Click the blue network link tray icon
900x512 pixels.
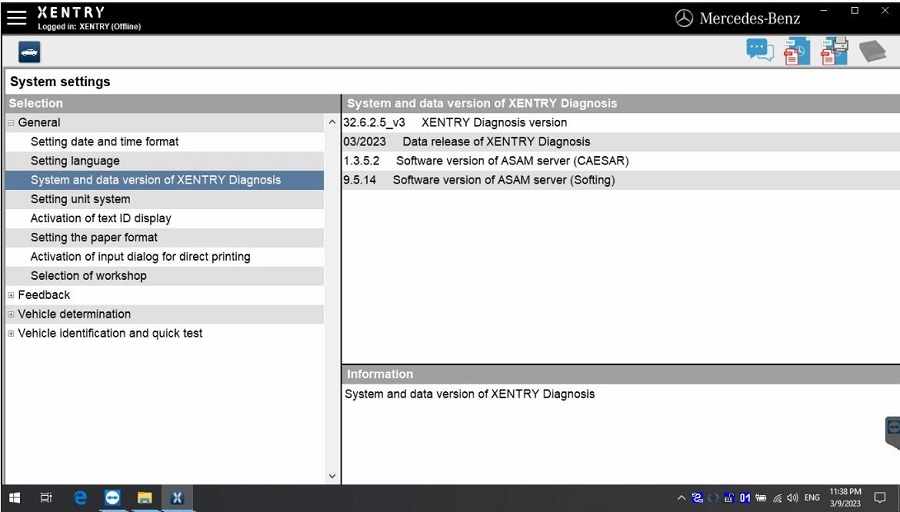pyautogui.click(x=697, y=498)
